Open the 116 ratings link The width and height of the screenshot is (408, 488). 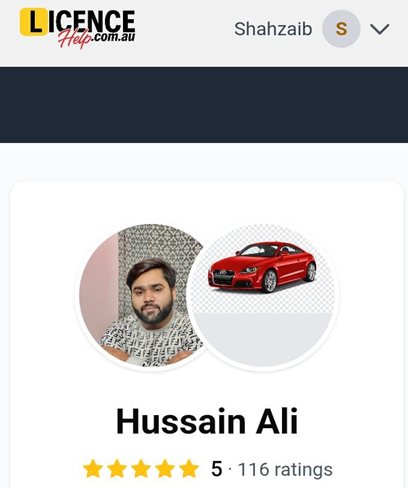pos(285,469)
